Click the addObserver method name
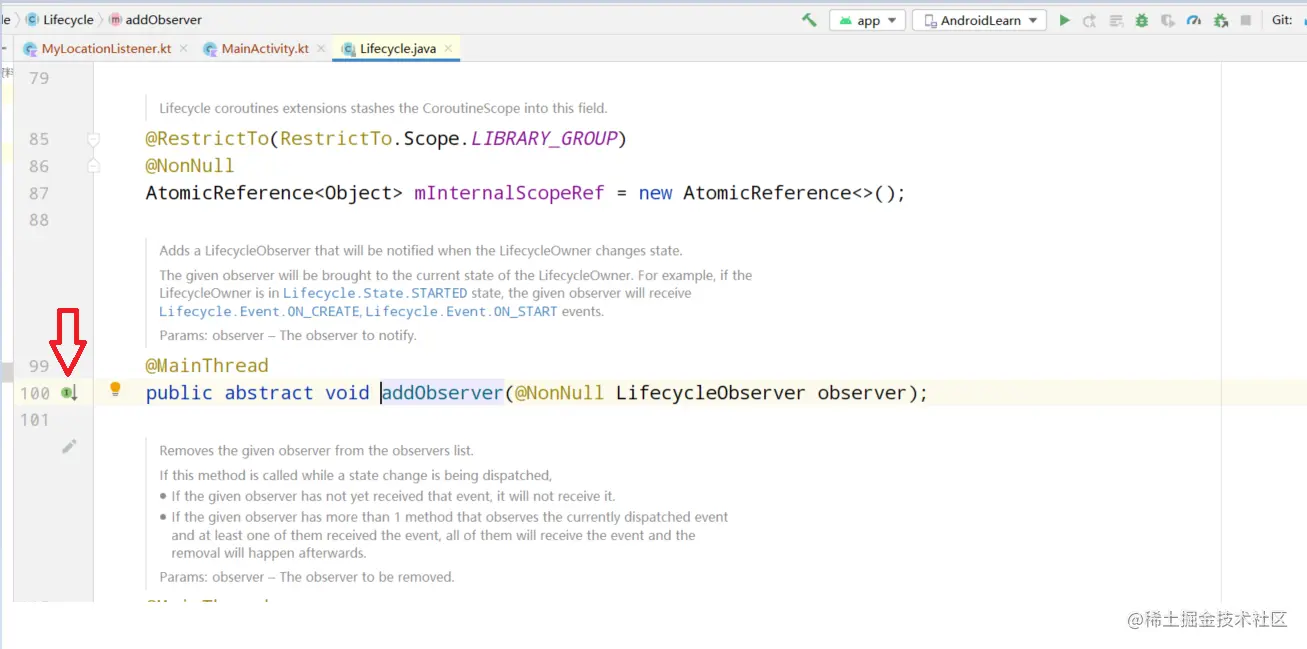The width and height of the screenshot is (1307, 649). coord(442,393)
